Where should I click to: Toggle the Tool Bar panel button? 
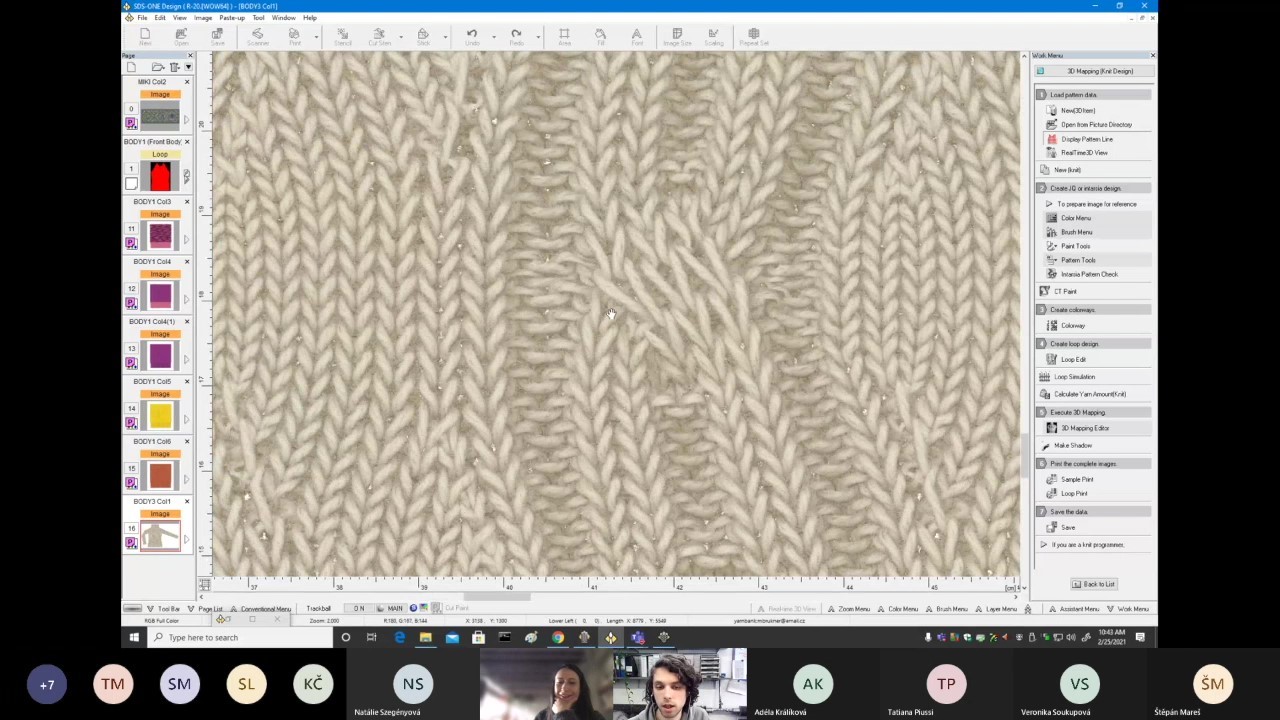point(164,609)
